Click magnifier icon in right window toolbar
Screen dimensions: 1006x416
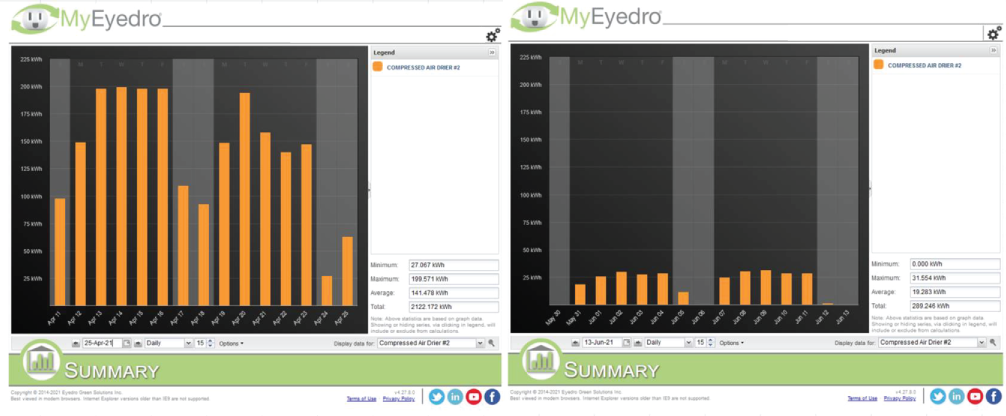pos(992,342)
